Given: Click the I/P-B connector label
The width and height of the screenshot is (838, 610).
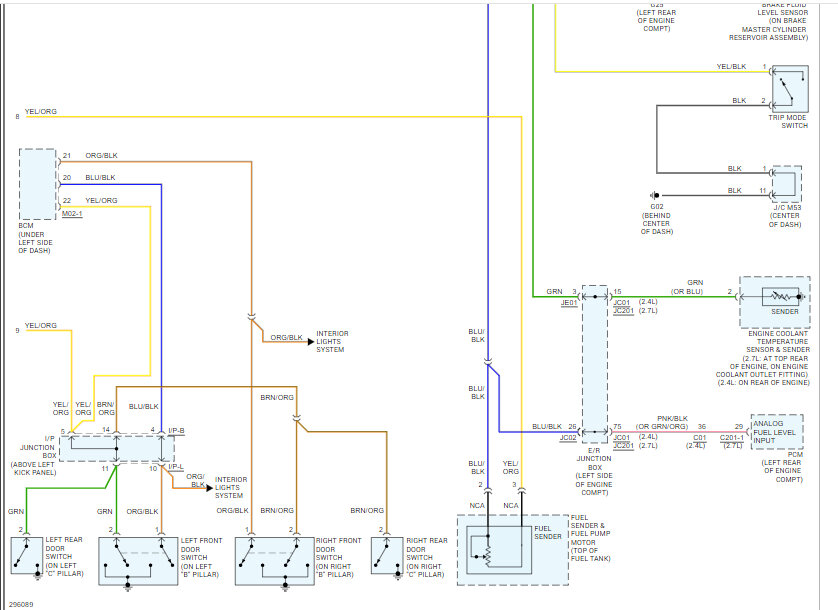Looking at the screenshot, I should pos(176,430).
